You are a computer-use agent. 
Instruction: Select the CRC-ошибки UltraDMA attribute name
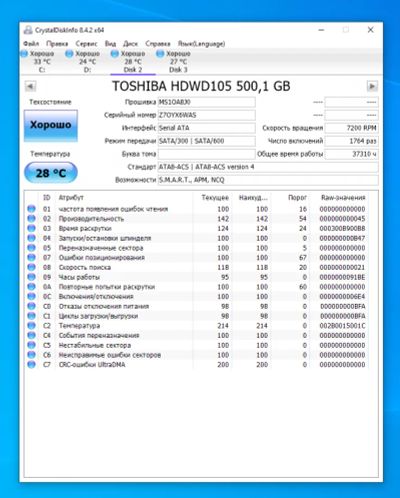pos(92,365)
